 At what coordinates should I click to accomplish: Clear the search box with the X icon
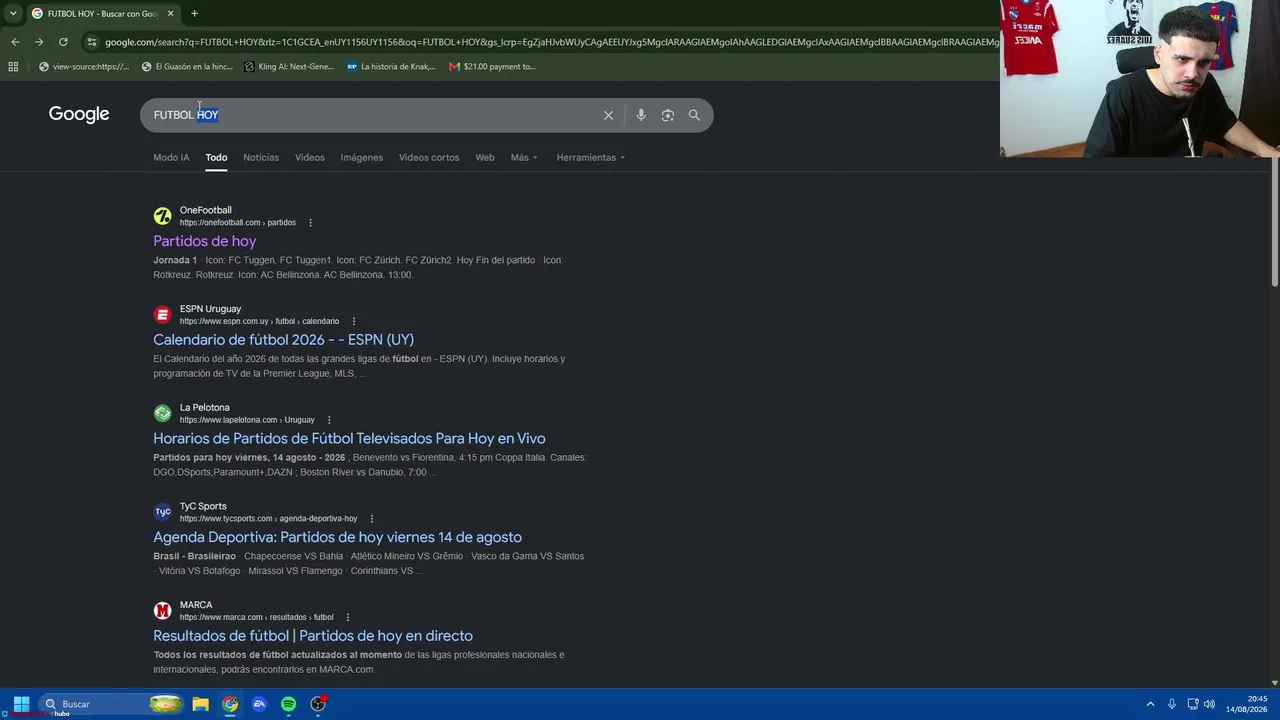point(608,115)
